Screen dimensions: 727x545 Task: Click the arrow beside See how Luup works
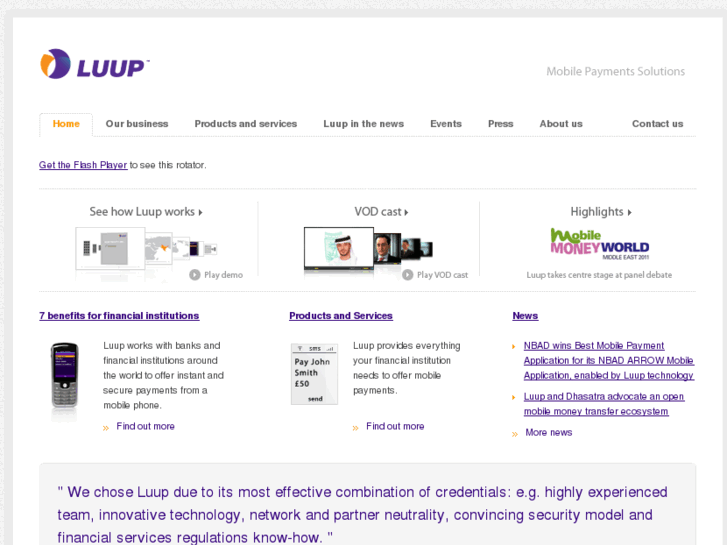click(x=201, y=212)
